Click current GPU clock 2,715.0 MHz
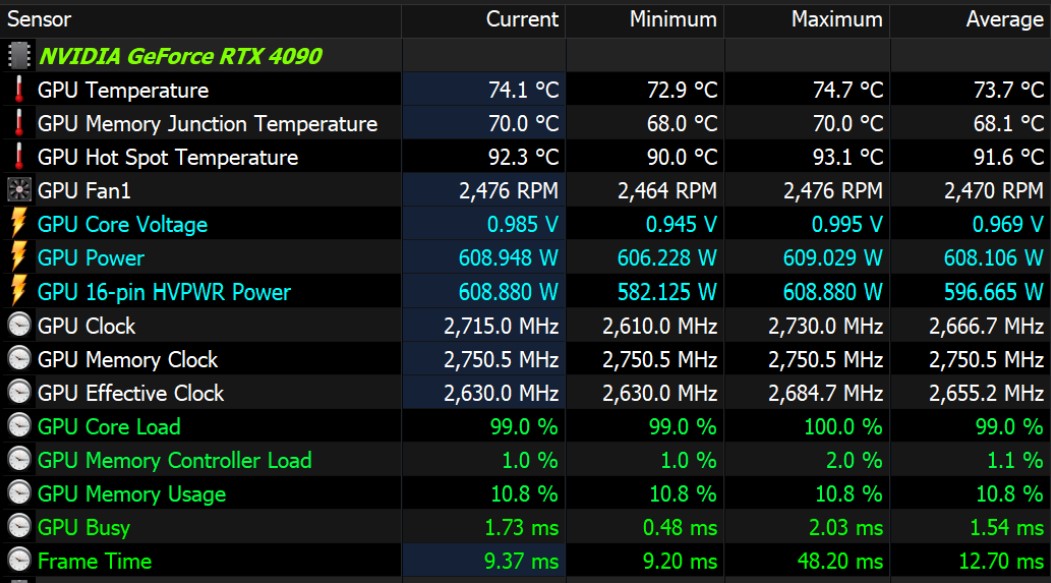1051x583 pixels. point(501,326)
